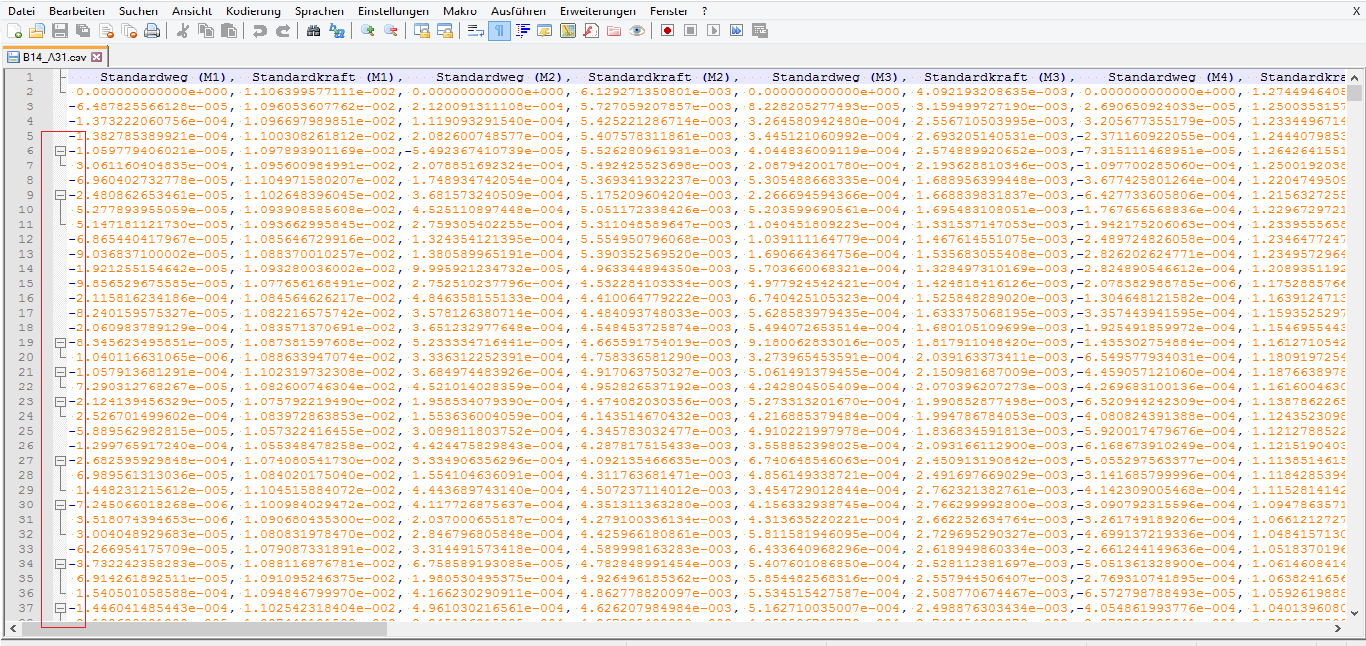Open the Kodierung menu
The height and width of the screenshot is (646, 1366).
click(x=253, y=10)
